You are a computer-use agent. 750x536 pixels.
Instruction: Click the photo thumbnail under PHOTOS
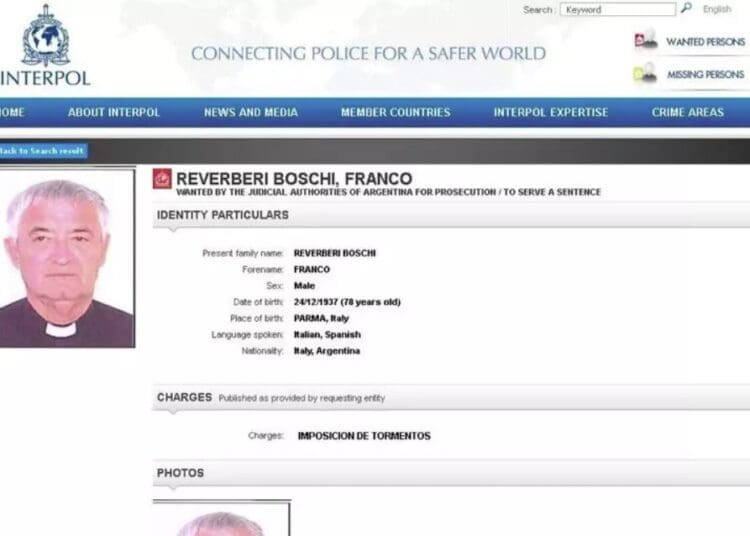[x=221, y=518]
